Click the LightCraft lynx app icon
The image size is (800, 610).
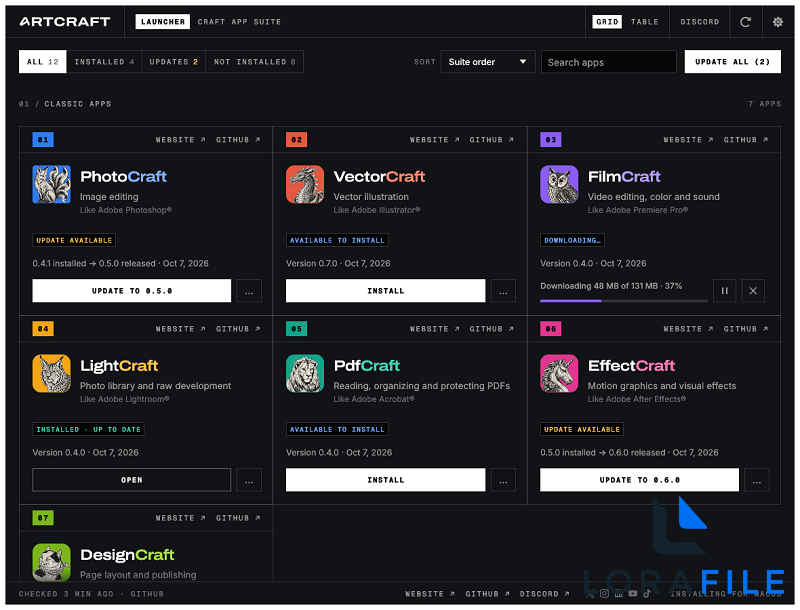(52, 373)
